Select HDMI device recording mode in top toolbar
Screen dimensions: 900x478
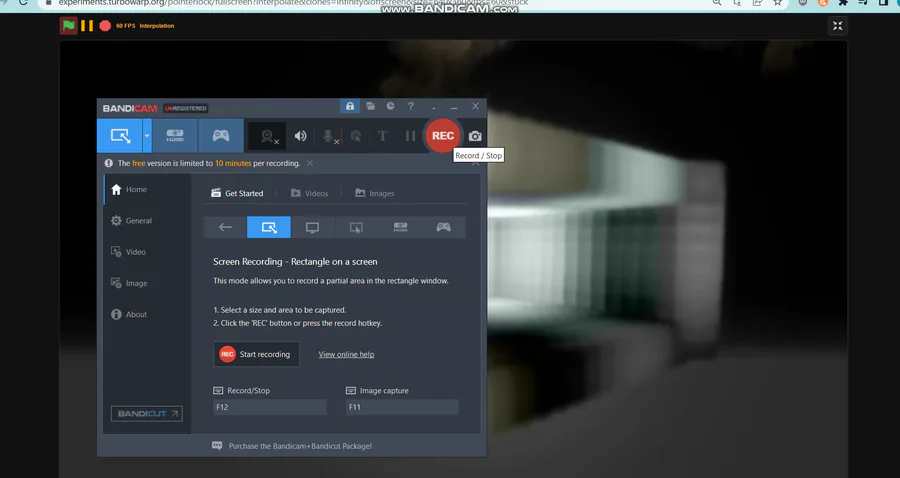tap(175, 136)
